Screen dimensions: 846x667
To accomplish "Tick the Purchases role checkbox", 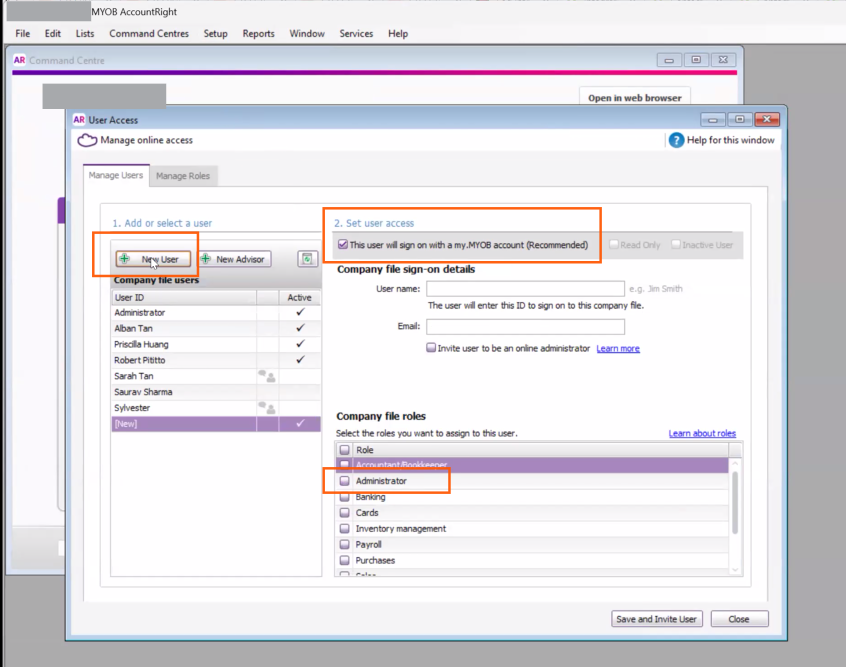I will (345, 560).
